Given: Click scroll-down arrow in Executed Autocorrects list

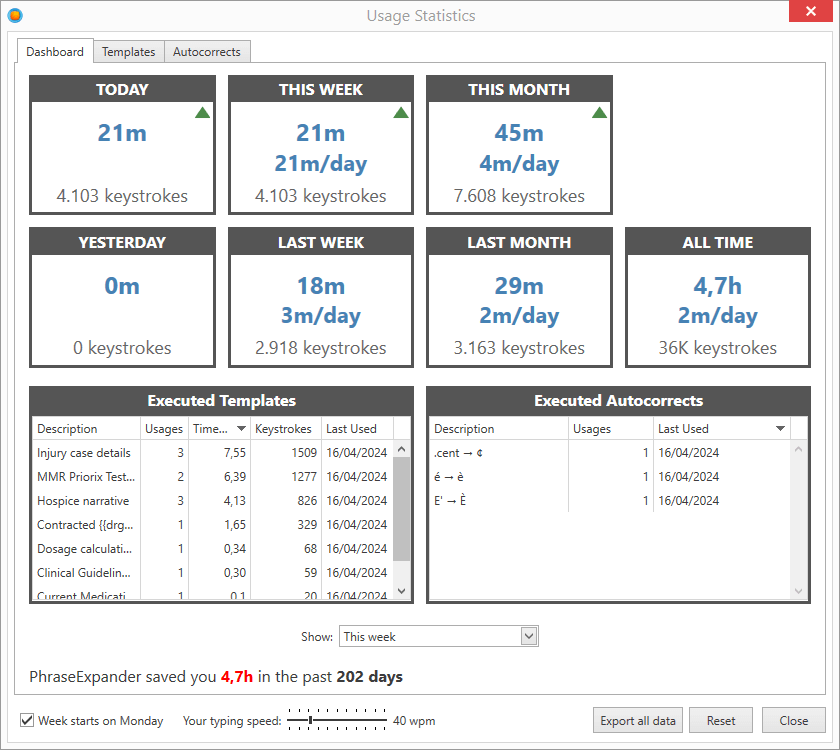Looking at the screenshot, I should [x=798, y=591].
